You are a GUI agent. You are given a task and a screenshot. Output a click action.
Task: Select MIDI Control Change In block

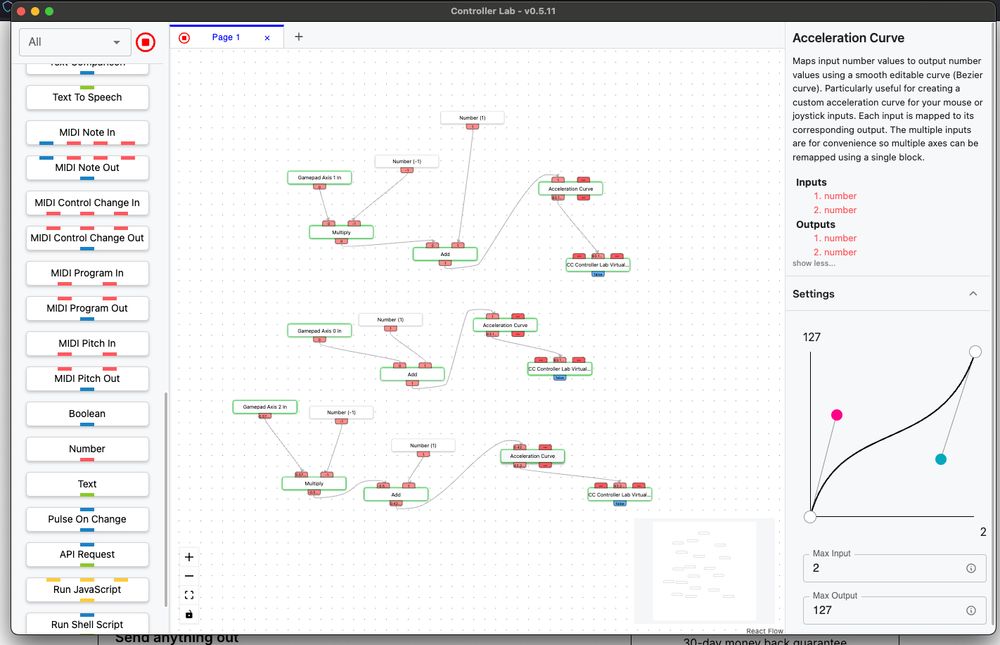[87, 203]
